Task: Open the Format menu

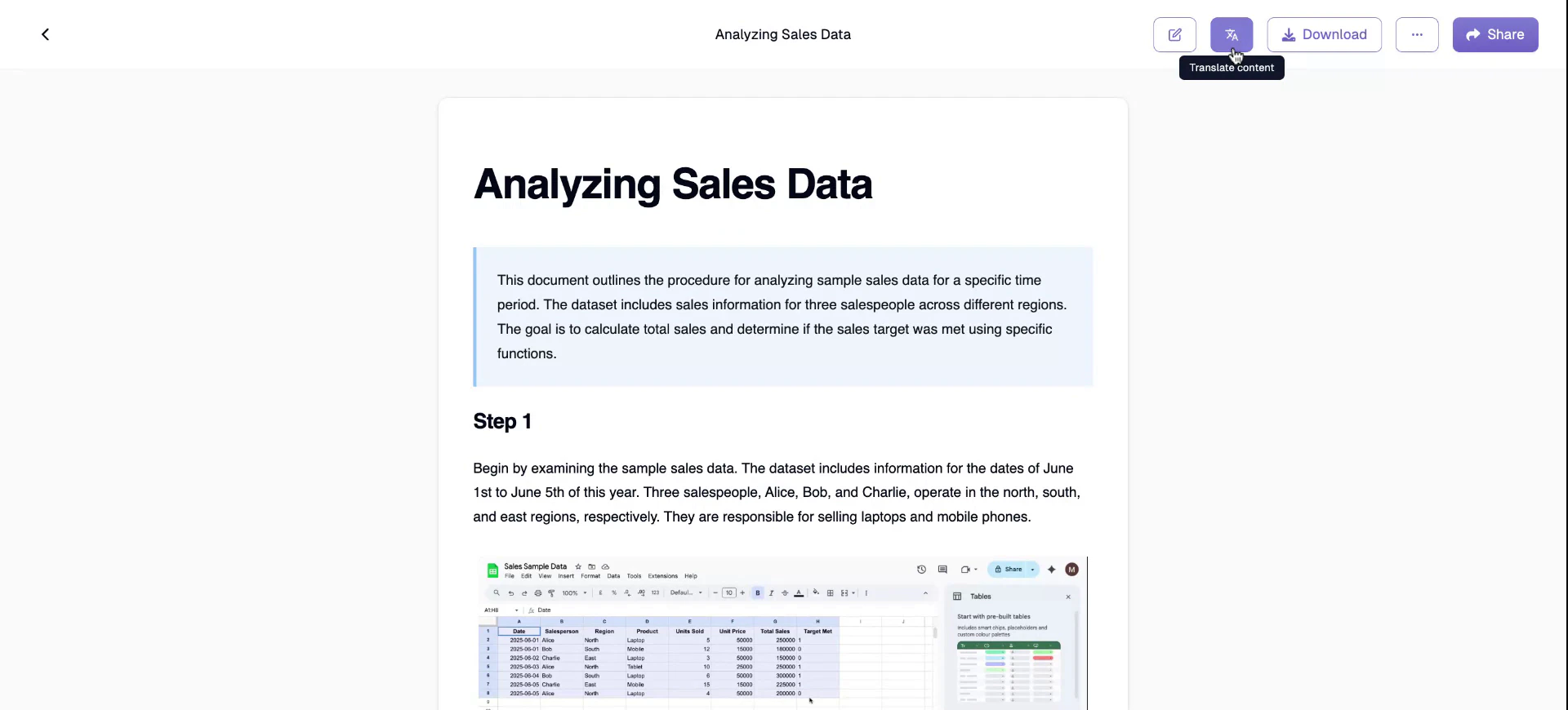Action: (592, 576)
